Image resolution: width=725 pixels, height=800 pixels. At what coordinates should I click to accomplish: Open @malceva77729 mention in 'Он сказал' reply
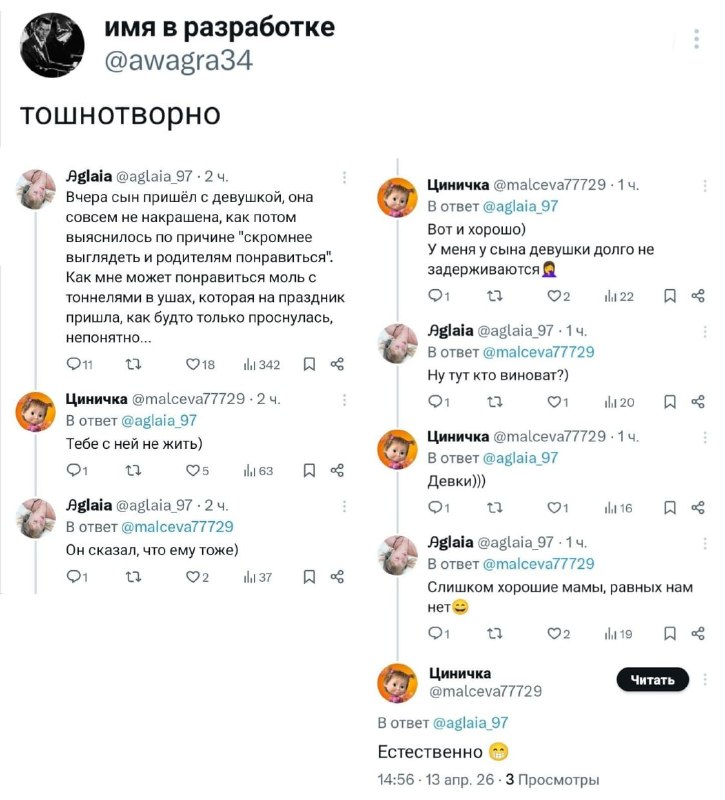177,527
